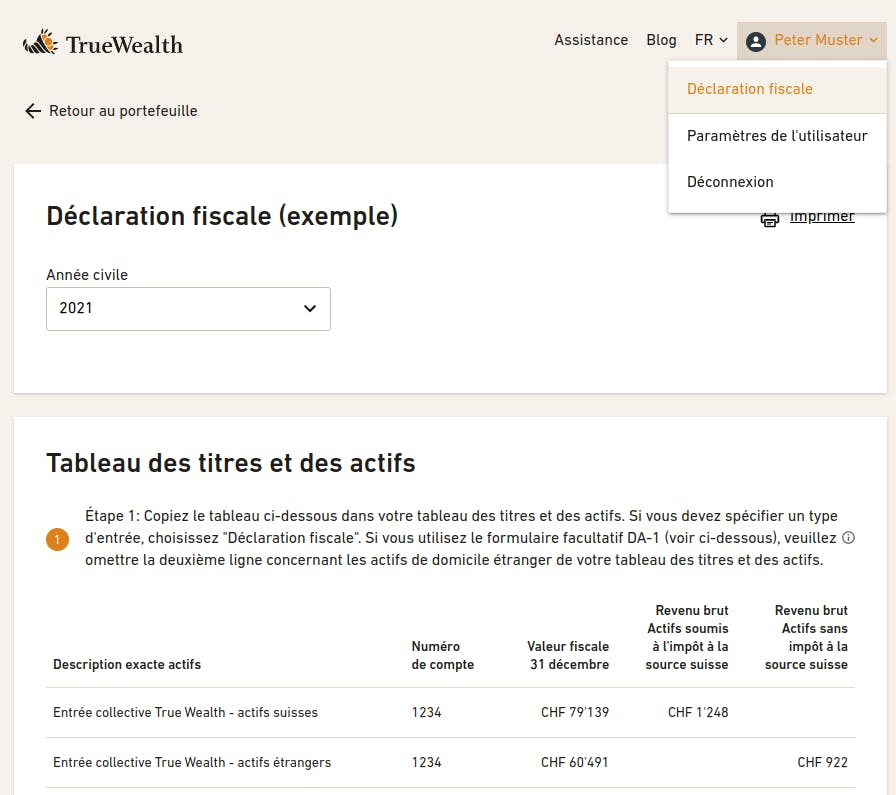Open the Blog link
Viewport: 896px width, 795px height.
[661, 40]
